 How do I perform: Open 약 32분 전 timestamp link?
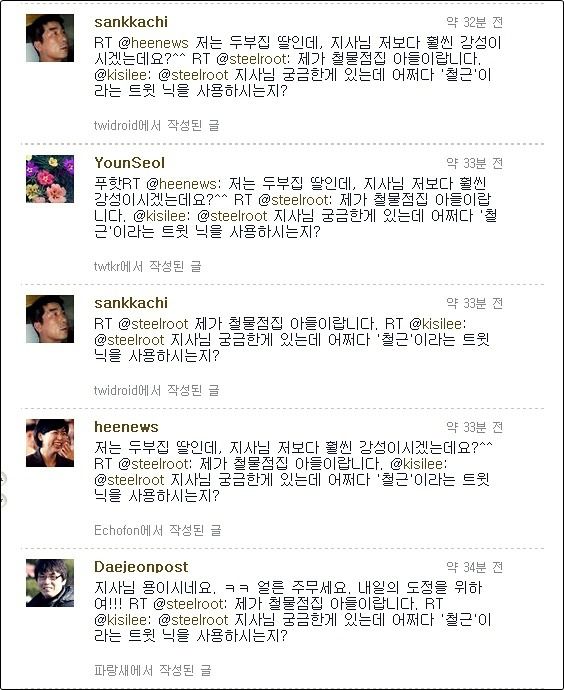[474, 22]
